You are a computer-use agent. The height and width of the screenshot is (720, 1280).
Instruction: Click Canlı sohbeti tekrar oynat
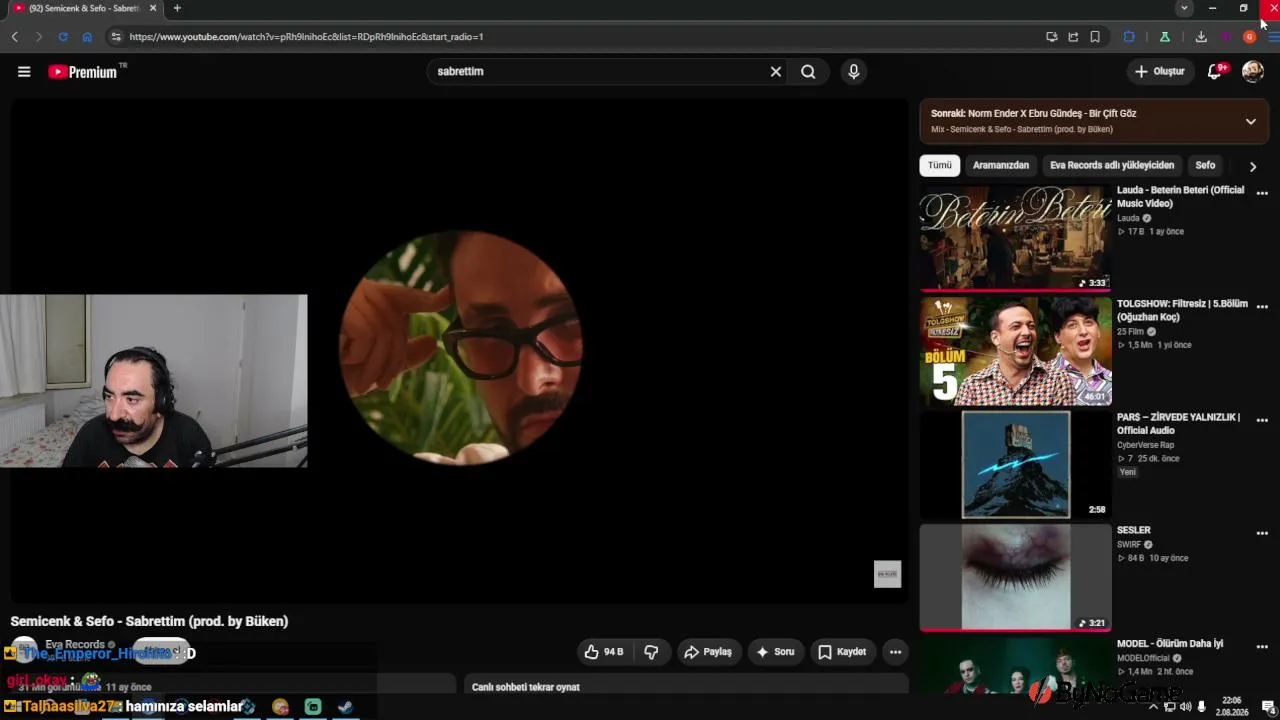tap(526, 687)
